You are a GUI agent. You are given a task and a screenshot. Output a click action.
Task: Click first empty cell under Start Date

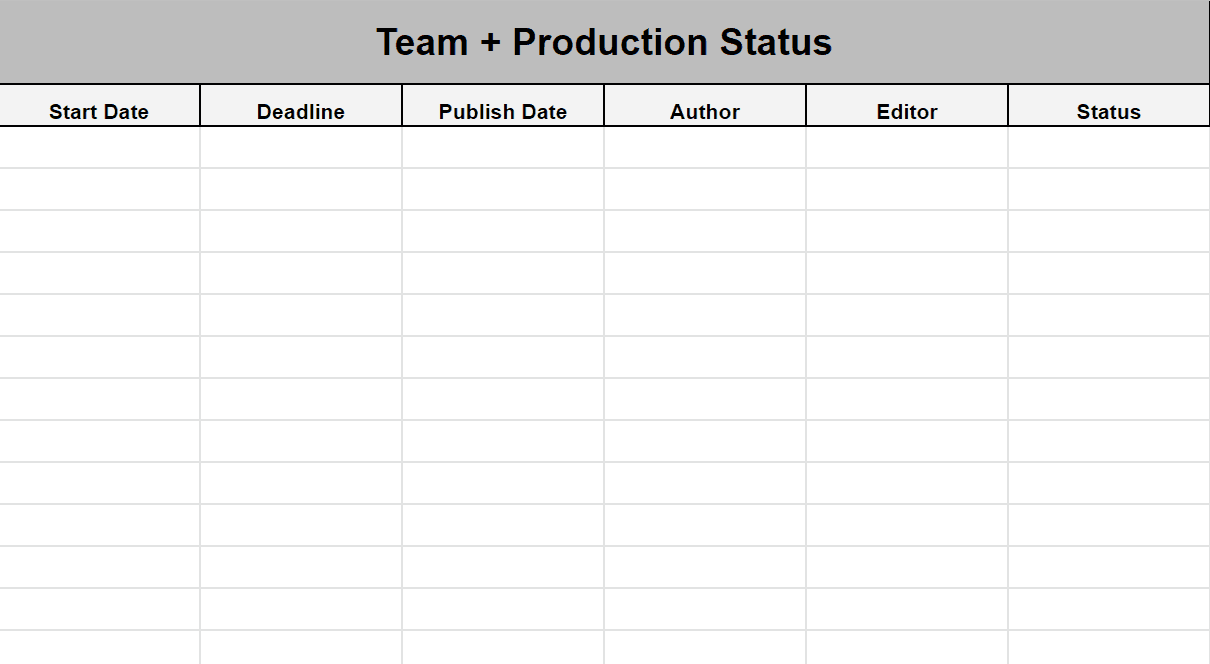99,147
